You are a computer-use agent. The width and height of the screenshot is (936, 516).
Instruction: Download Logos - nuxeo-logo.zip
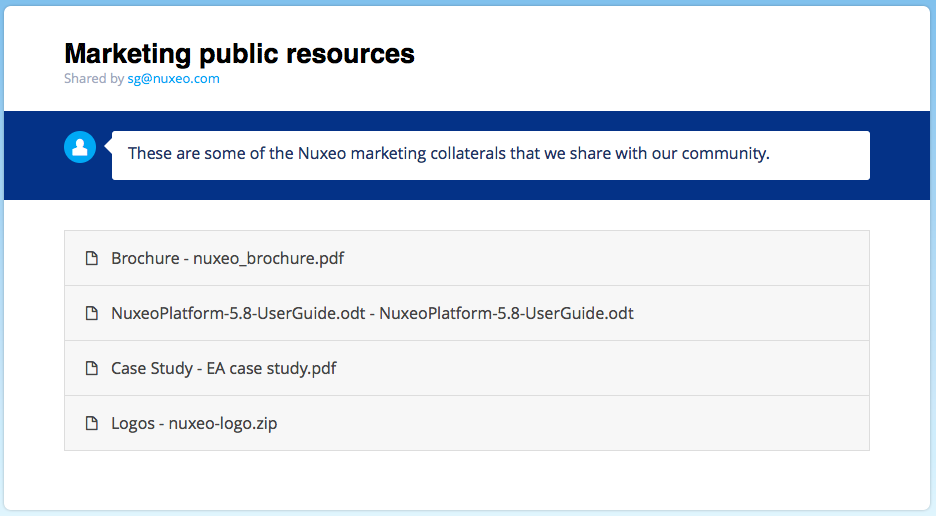(x=194, y=423)
